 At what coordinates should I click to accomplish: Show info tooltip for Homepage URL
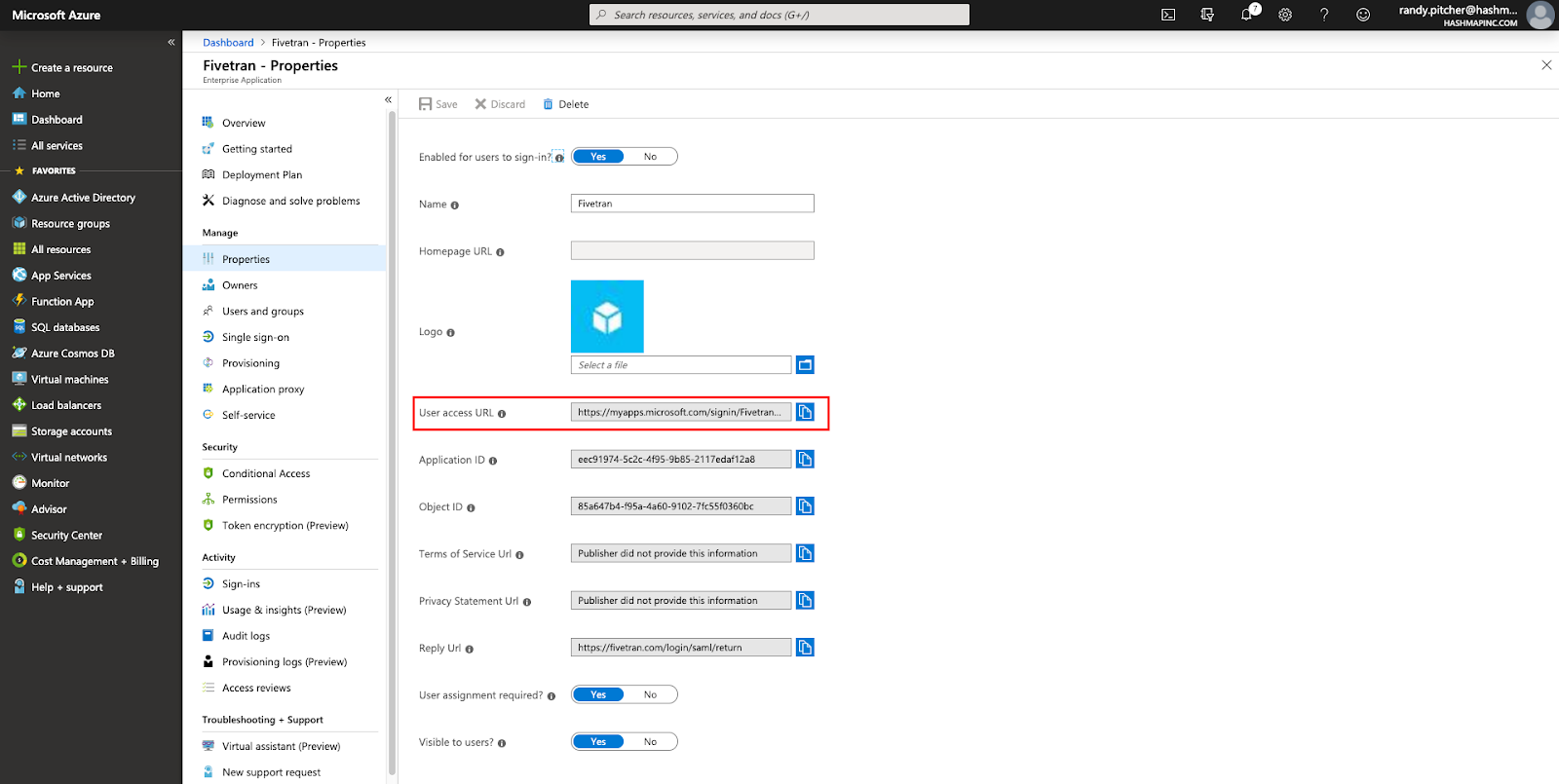click(x=500, y=252)
